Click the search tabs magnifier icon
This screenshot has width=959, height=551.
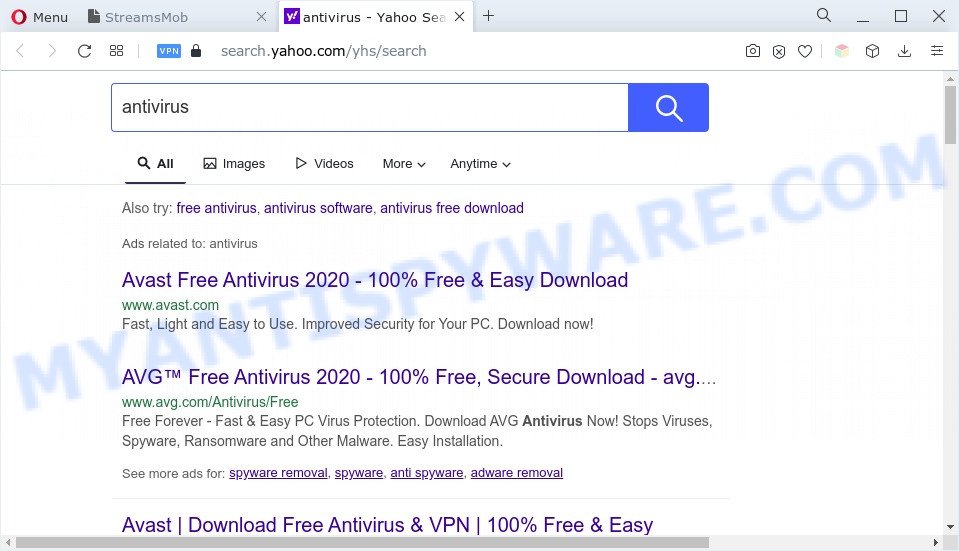(x=824, y=15)
